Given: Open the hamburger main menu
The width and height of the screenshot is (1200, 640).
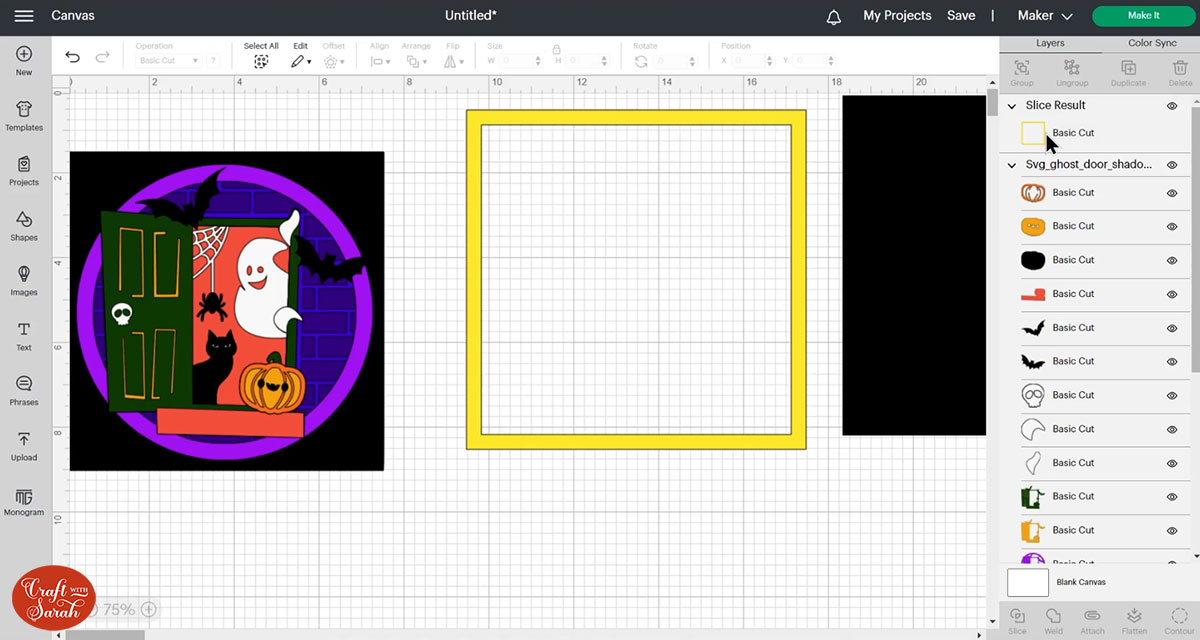Looking at the screenshot, I should (23, 16).
